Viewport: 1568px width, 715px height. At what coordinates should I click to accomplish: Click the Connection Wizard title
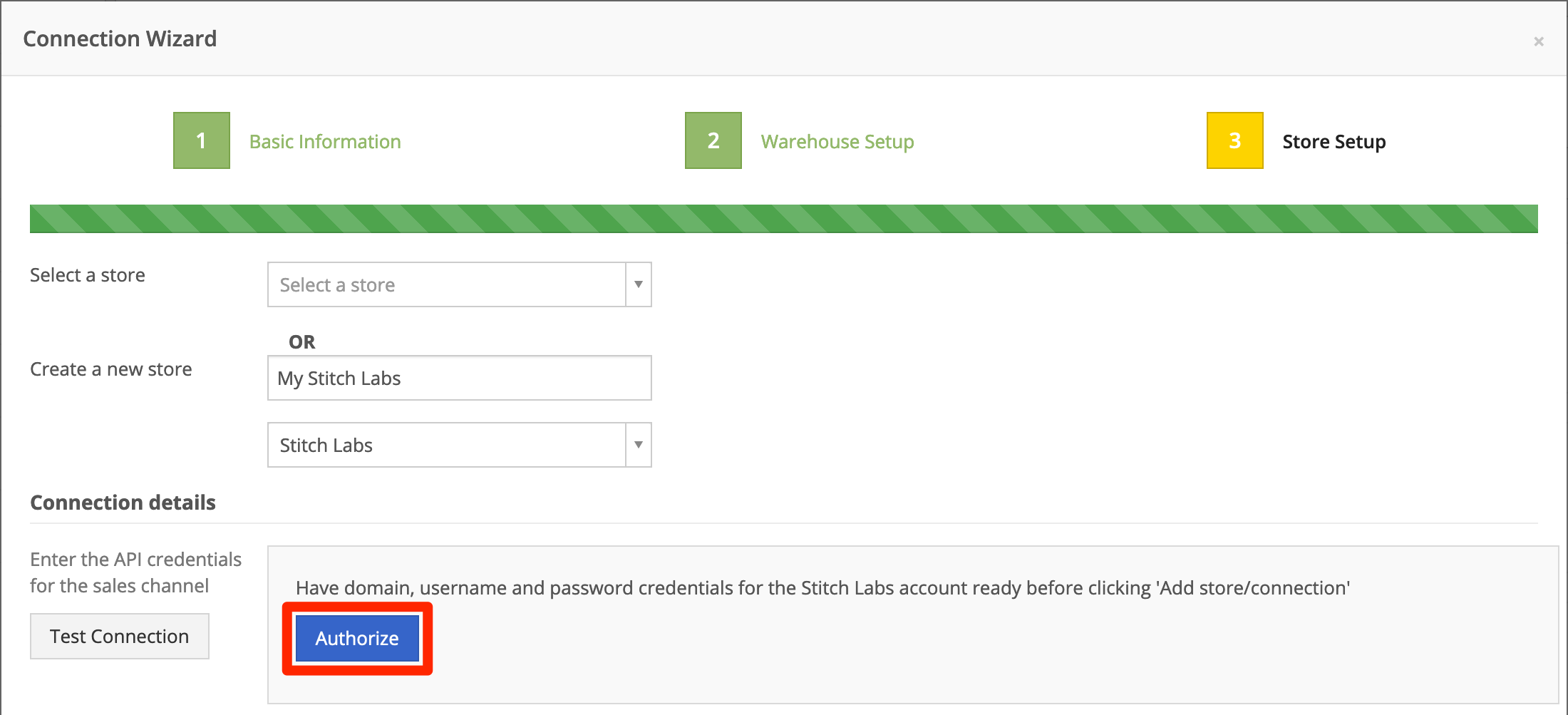[120, 38]
